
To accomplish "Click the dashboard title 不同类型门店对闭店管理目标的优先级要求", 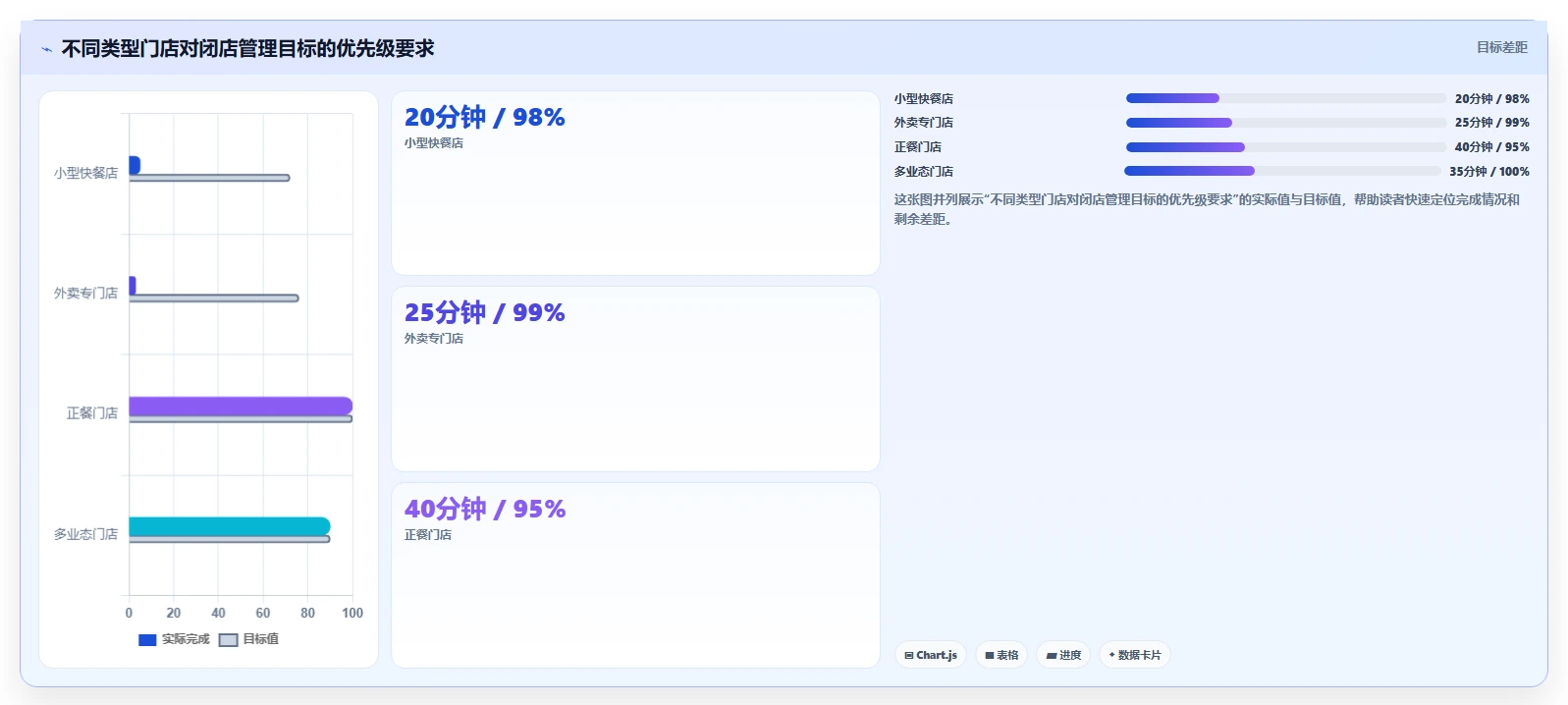I will (x=247, y=48).
